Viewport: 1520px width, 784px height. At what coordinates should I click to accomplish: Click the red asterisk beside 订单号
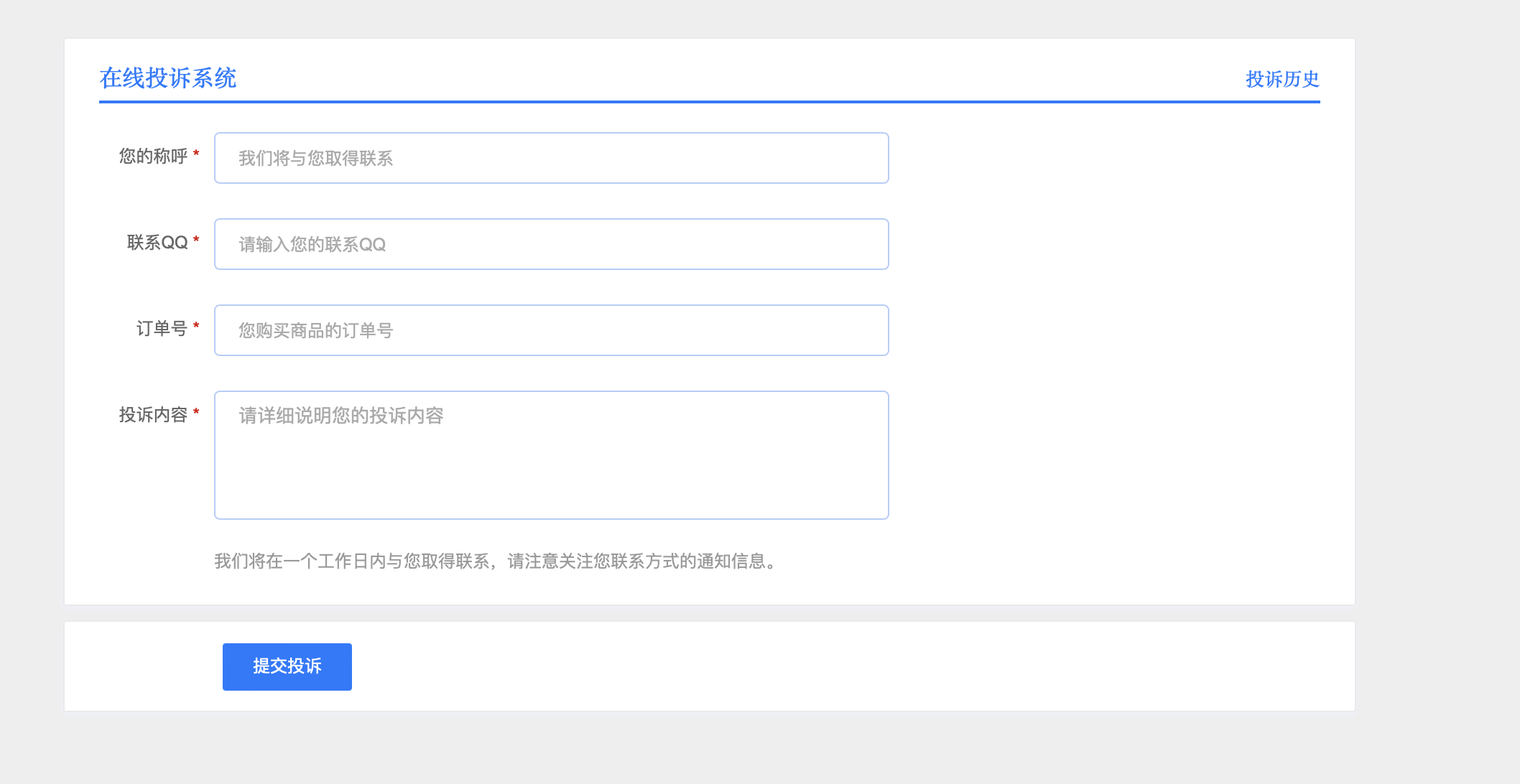(x=196, y=326)
